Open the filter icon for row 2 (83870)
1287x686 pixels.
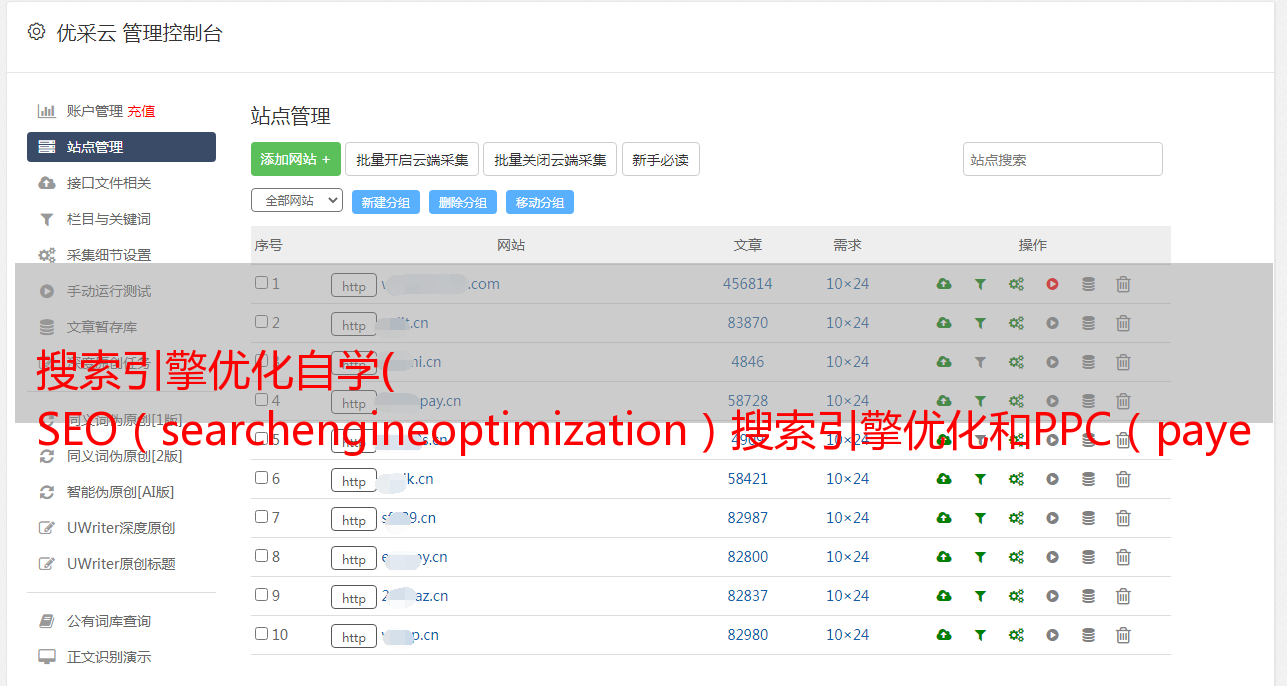click(x=980, y=323)
